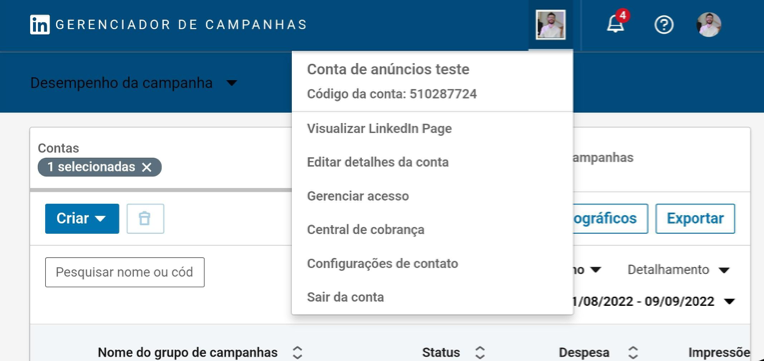This screenshot has height=362, width=764.
Task: Open the Criar dropdown button
Action: 82,219
